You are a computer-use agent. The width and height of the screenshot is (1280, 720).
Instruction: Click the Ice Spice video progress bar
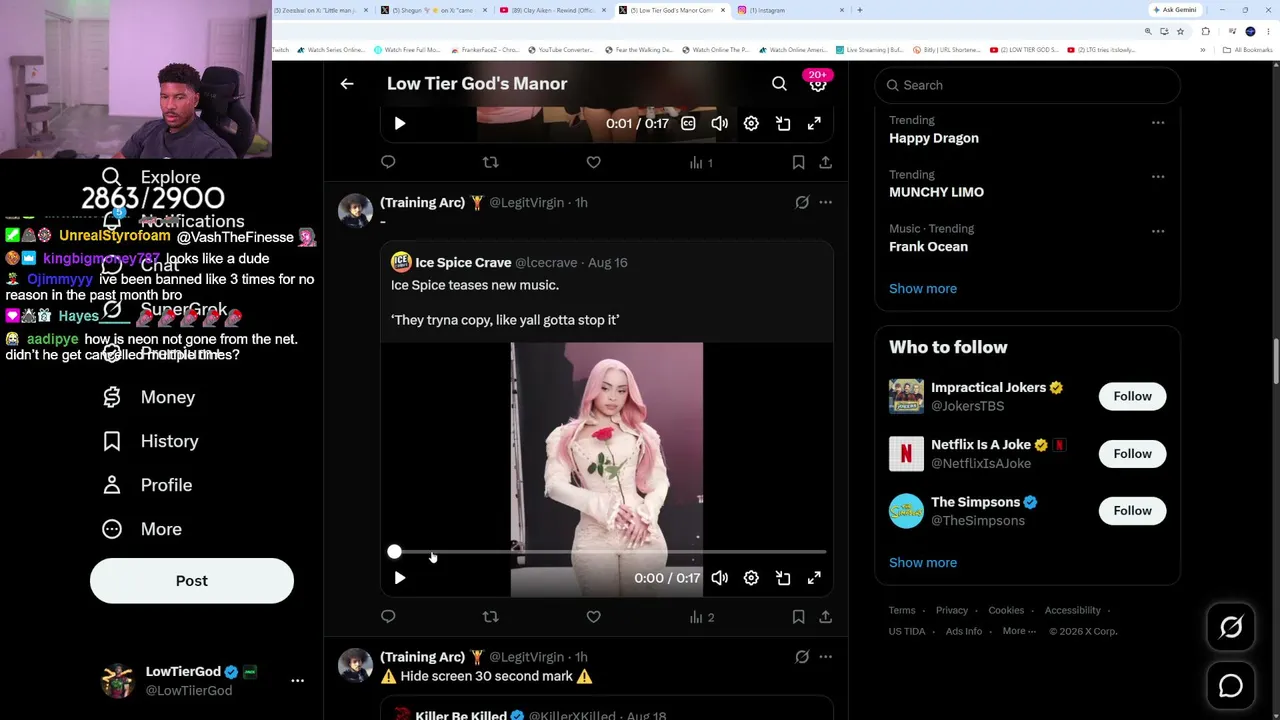610,552
